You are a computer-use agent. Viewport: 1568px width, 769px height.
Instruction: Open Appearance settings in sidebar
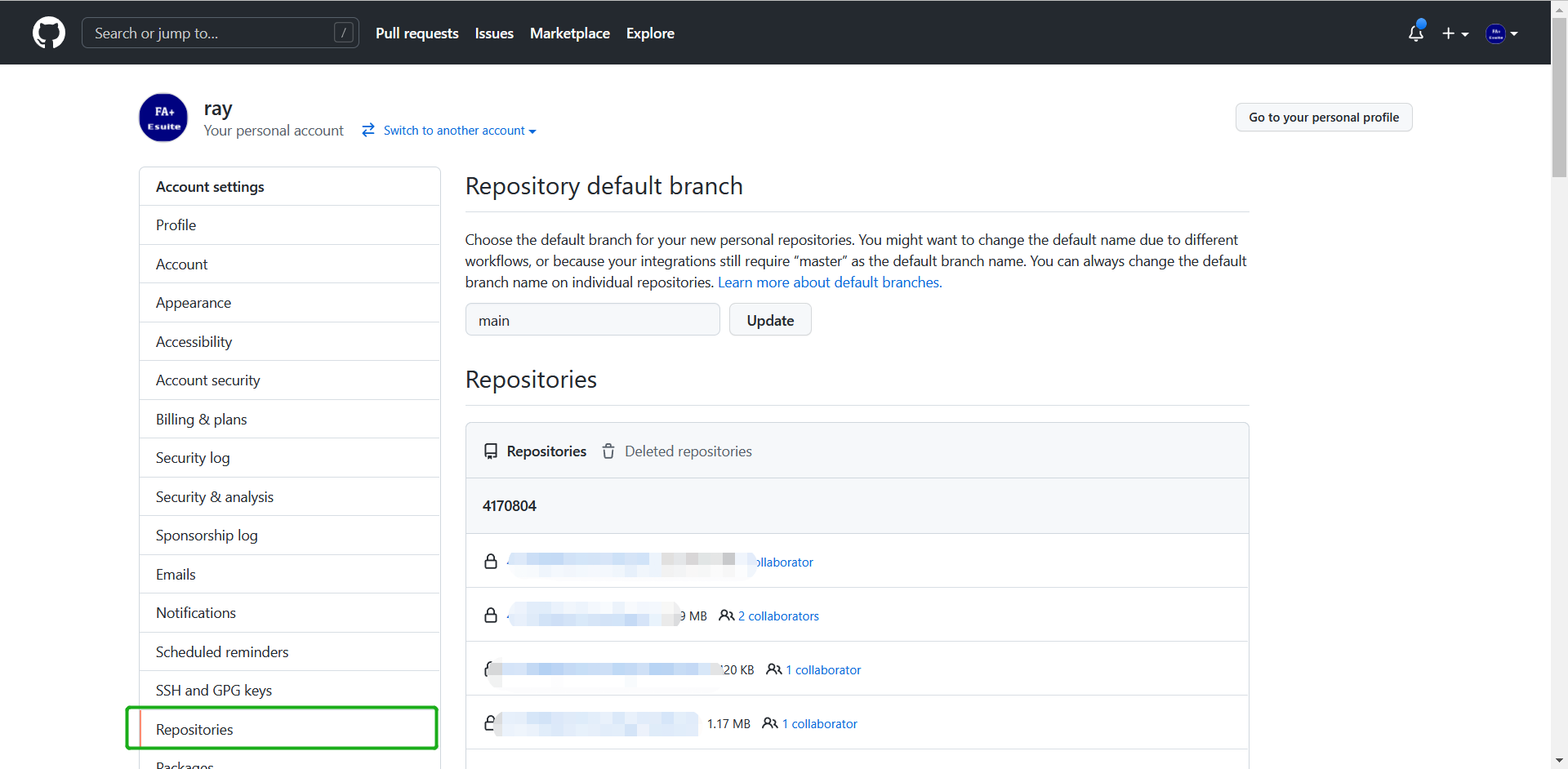(x=290, y=303)
